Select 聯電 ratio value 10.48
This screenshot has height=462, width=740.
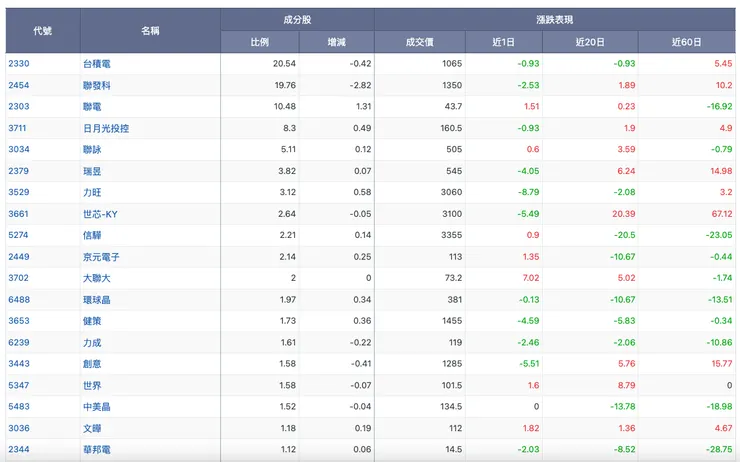click(285, 107)
